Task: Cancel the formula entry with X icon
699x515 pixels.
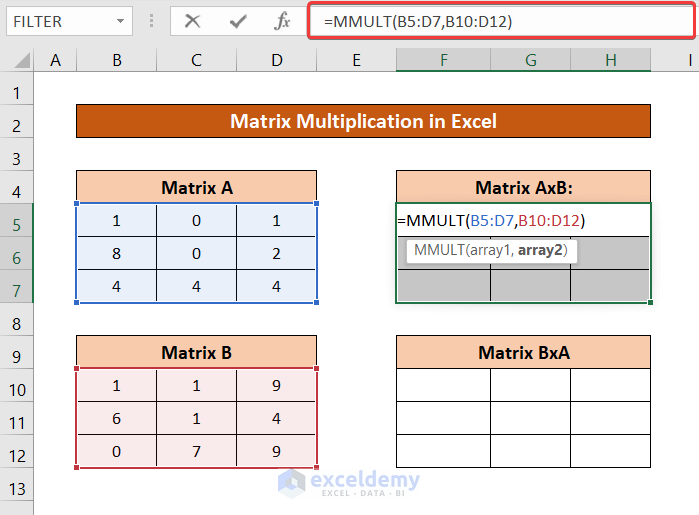Action: coord(192,21)
